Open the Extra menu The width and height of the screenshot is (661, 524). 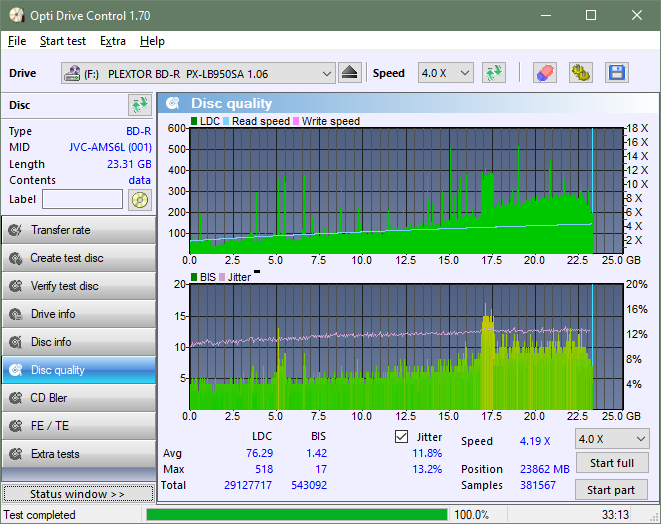[113, 41]
